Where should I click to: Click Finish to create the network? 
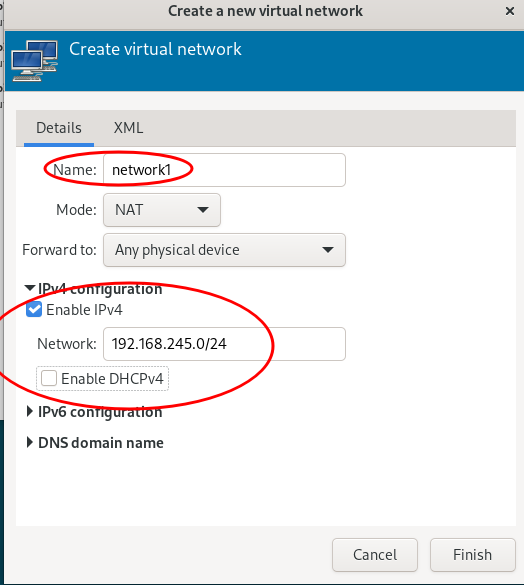coord(472,555)
